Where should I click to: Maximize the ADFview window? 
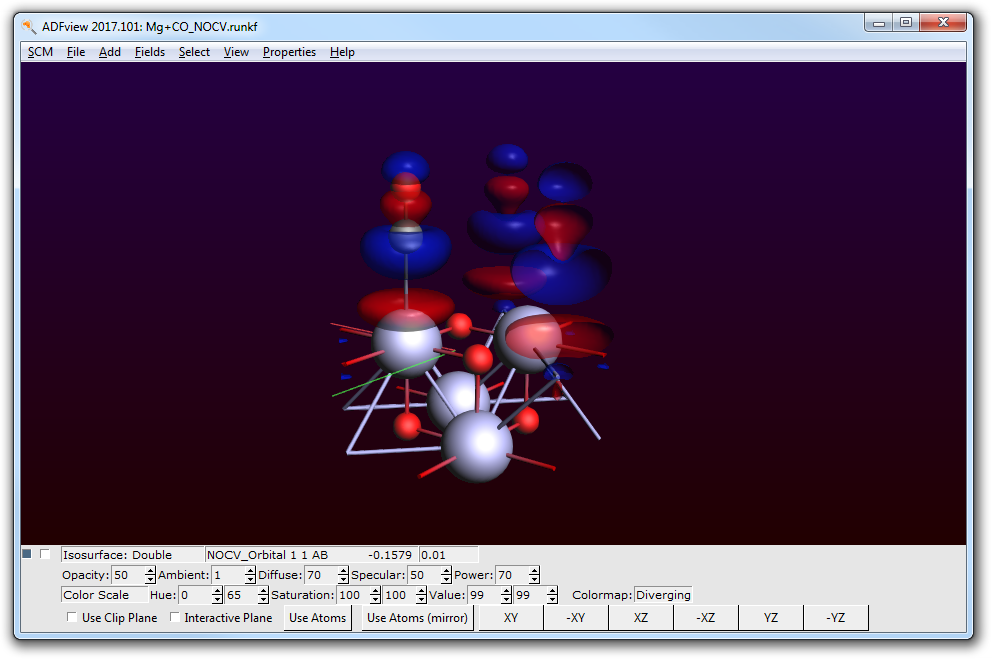(906, 22)
